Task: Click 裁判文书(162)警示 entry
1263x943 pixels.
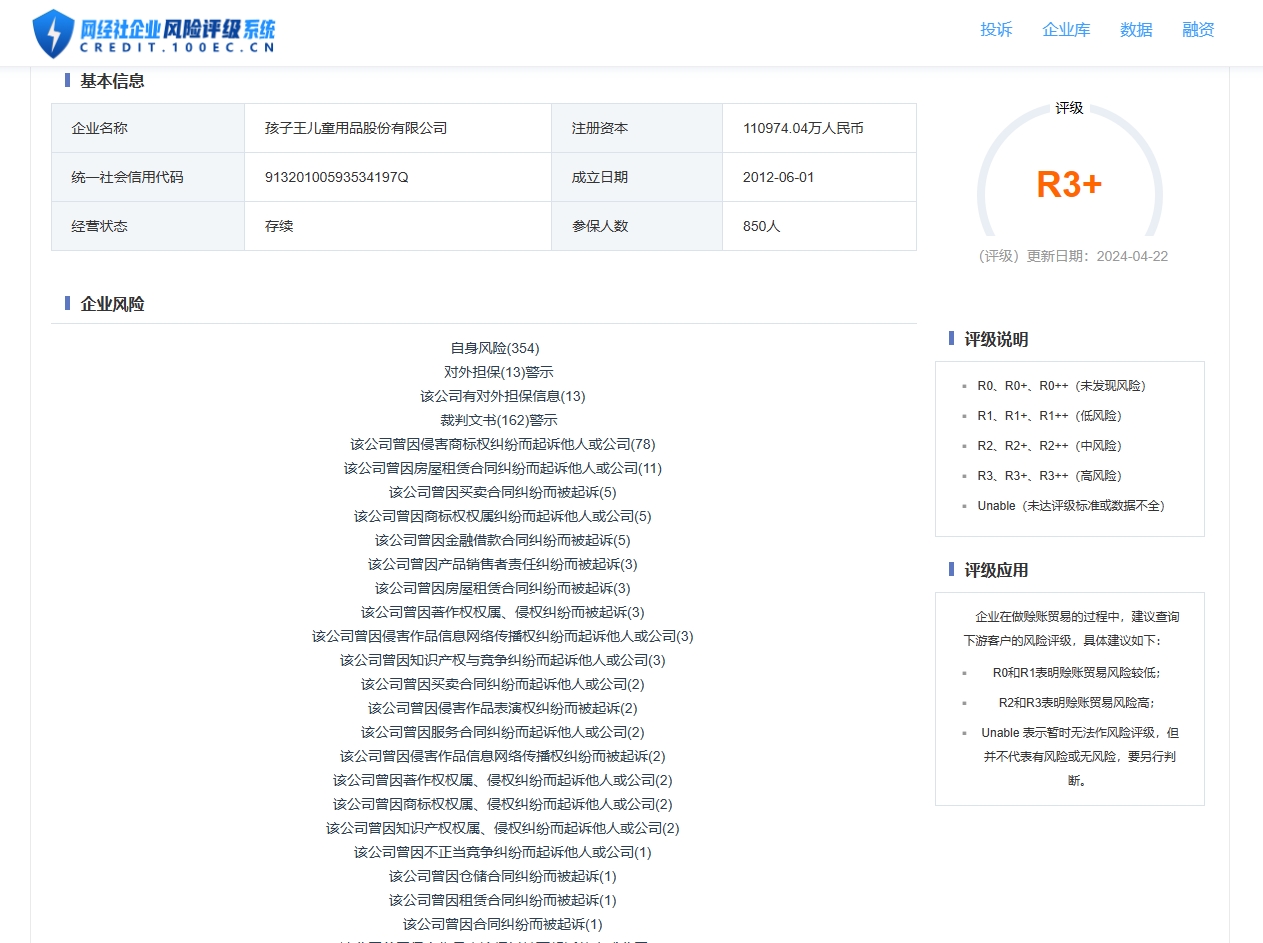Action: [x=499, y=420]
